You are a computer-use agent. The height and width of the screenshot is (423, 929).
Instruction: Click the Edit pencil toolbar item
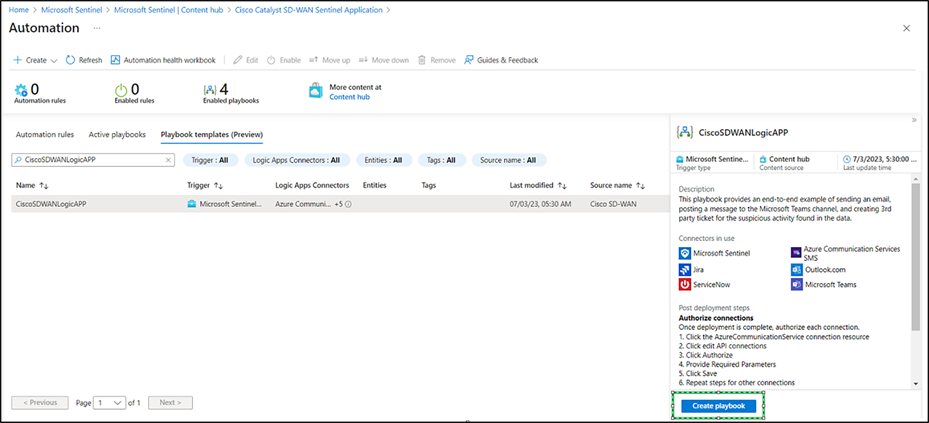(x=245, y=60)
